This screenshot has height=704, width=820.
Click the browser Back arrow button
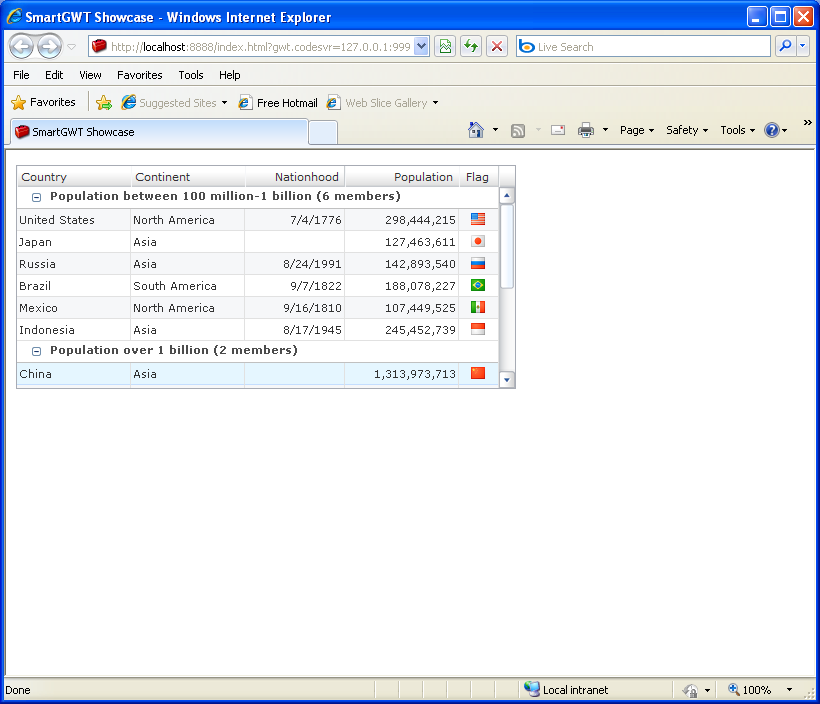(21, 47)
